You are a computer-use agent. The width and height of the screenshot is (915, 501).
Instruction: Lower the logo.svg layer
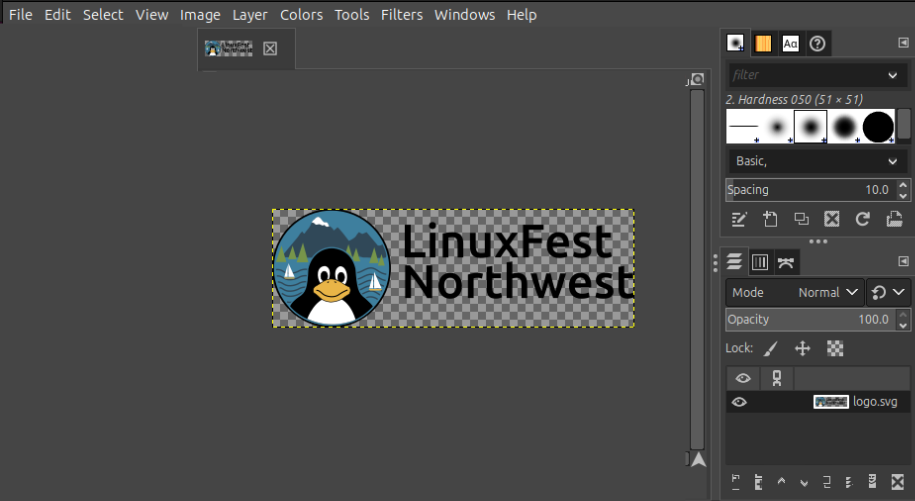[804, 482]
